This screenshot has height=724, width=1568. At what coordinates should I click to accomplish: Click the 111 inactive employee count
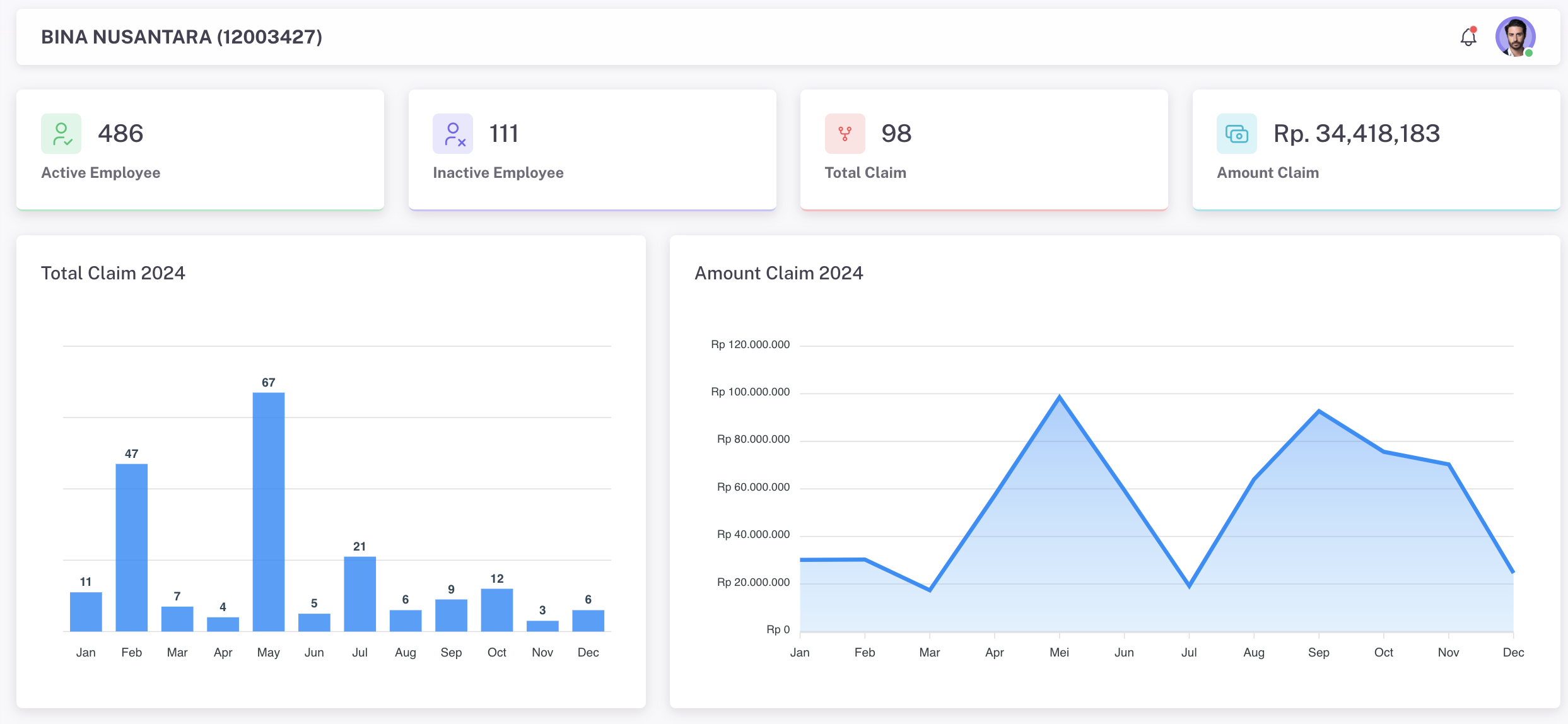[504, 134]
